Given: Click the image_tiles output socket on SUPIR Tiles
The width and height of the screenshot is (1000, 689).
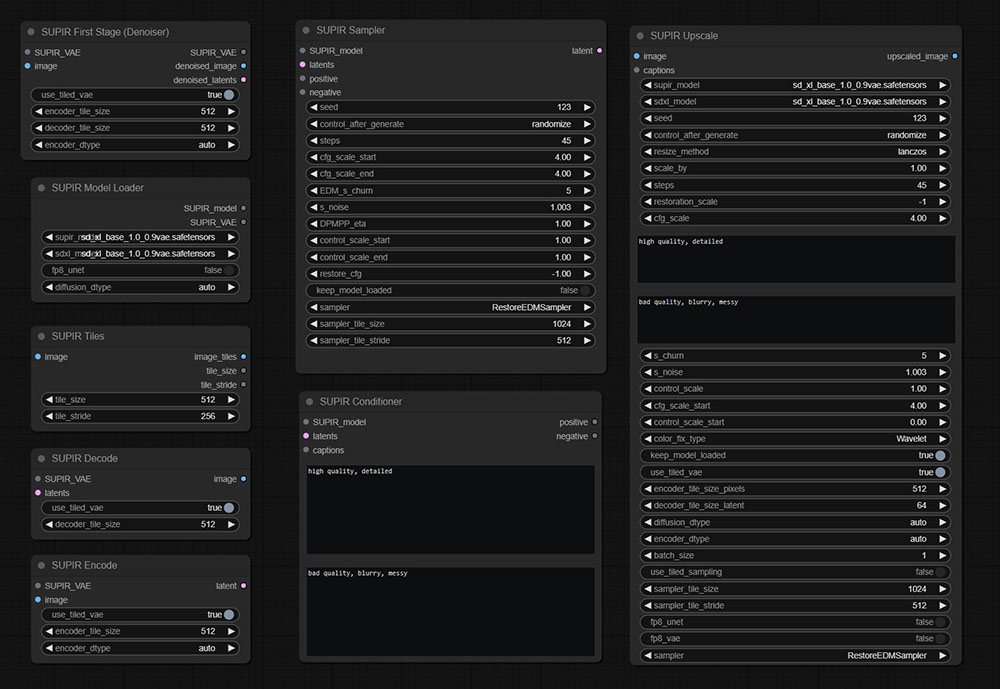Looking at the screenshot, I should point(244,357).
